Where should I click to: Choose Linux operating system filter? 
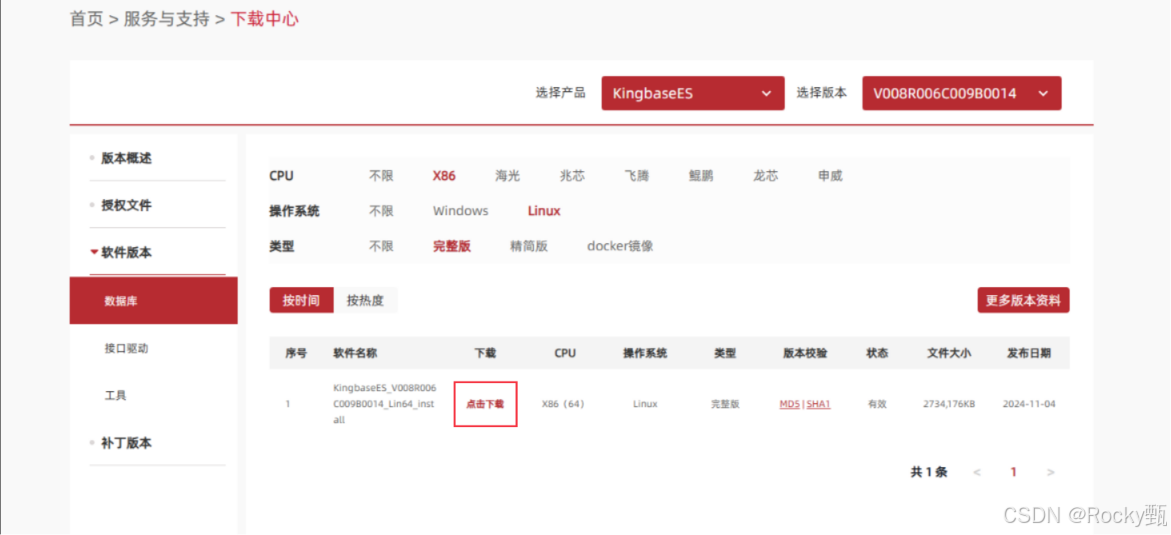[x=544, y=211]
